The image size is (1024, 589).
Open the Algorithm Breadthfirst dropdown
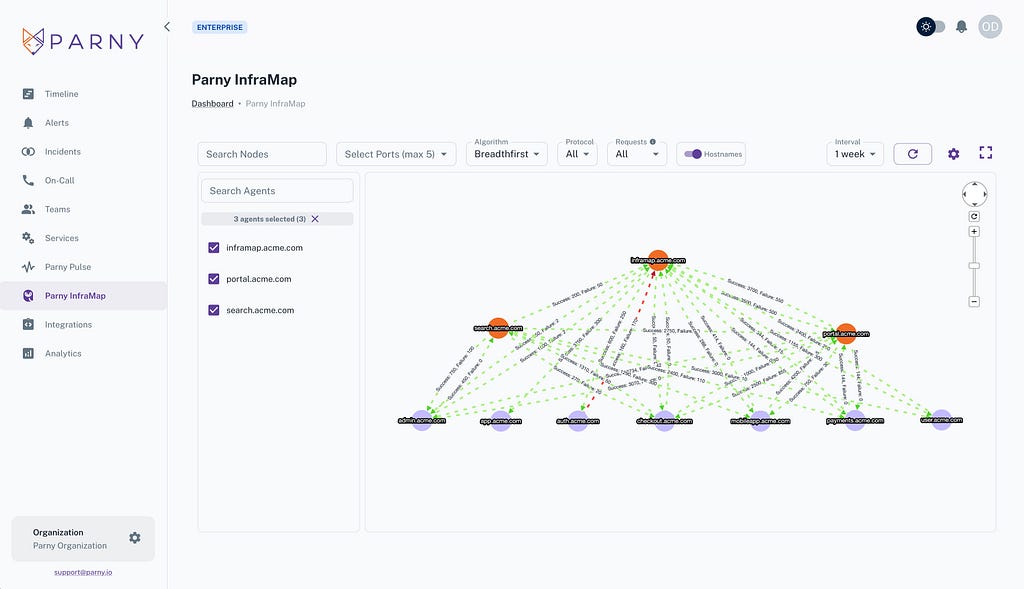[x=507, y=154]
